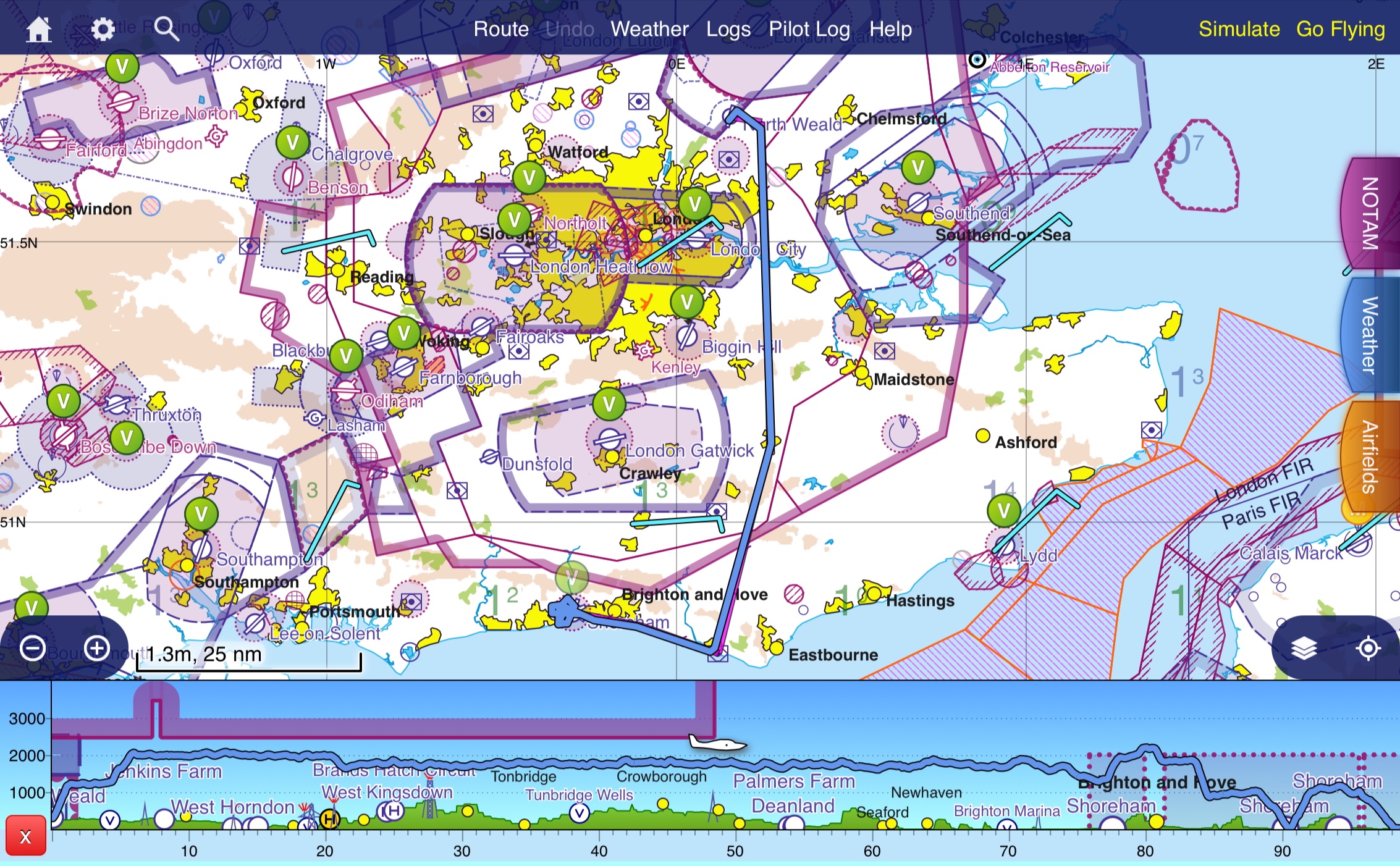Expand the NOTAM side panel
1400x866 pixels.
pyautogui.click(x=1370, y=213)
